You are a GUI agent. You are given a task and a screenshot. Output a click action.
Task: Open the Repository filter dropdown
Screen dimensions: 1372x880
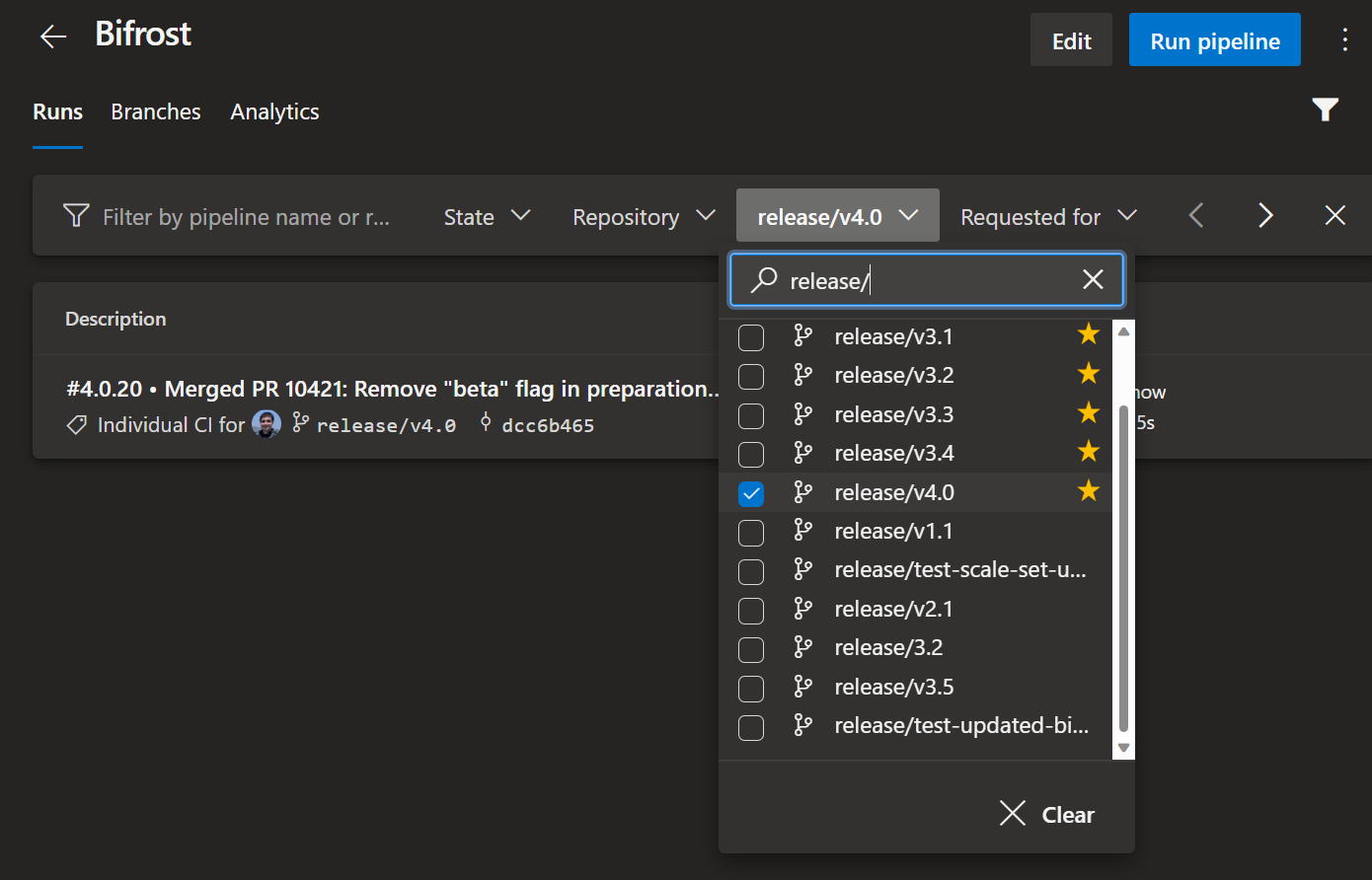point(644,216)
